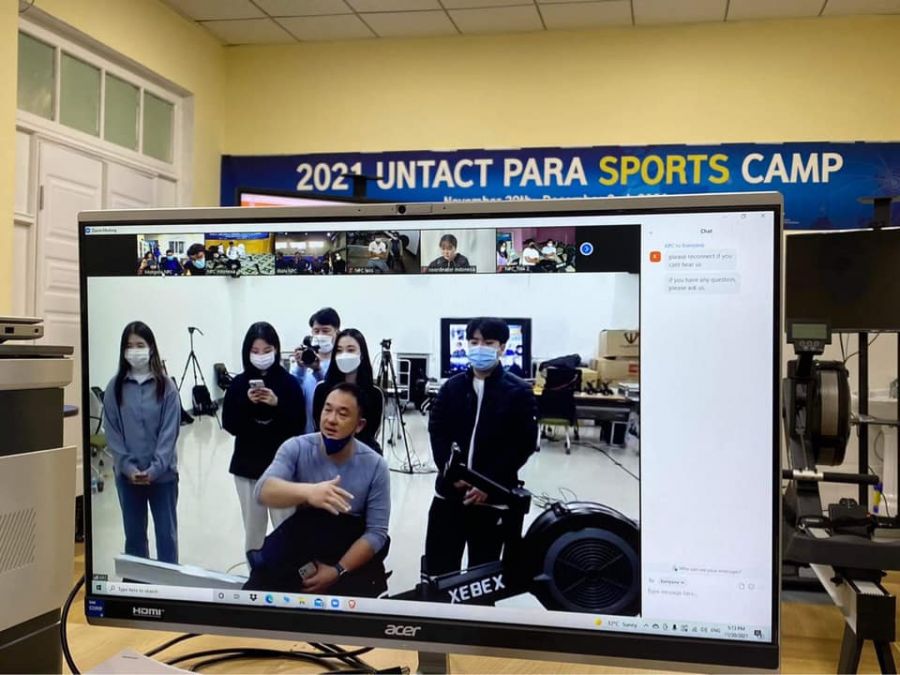Open the sunny weather widget in taskbar
Screen dimensions: 900x675
coord(617,623)
